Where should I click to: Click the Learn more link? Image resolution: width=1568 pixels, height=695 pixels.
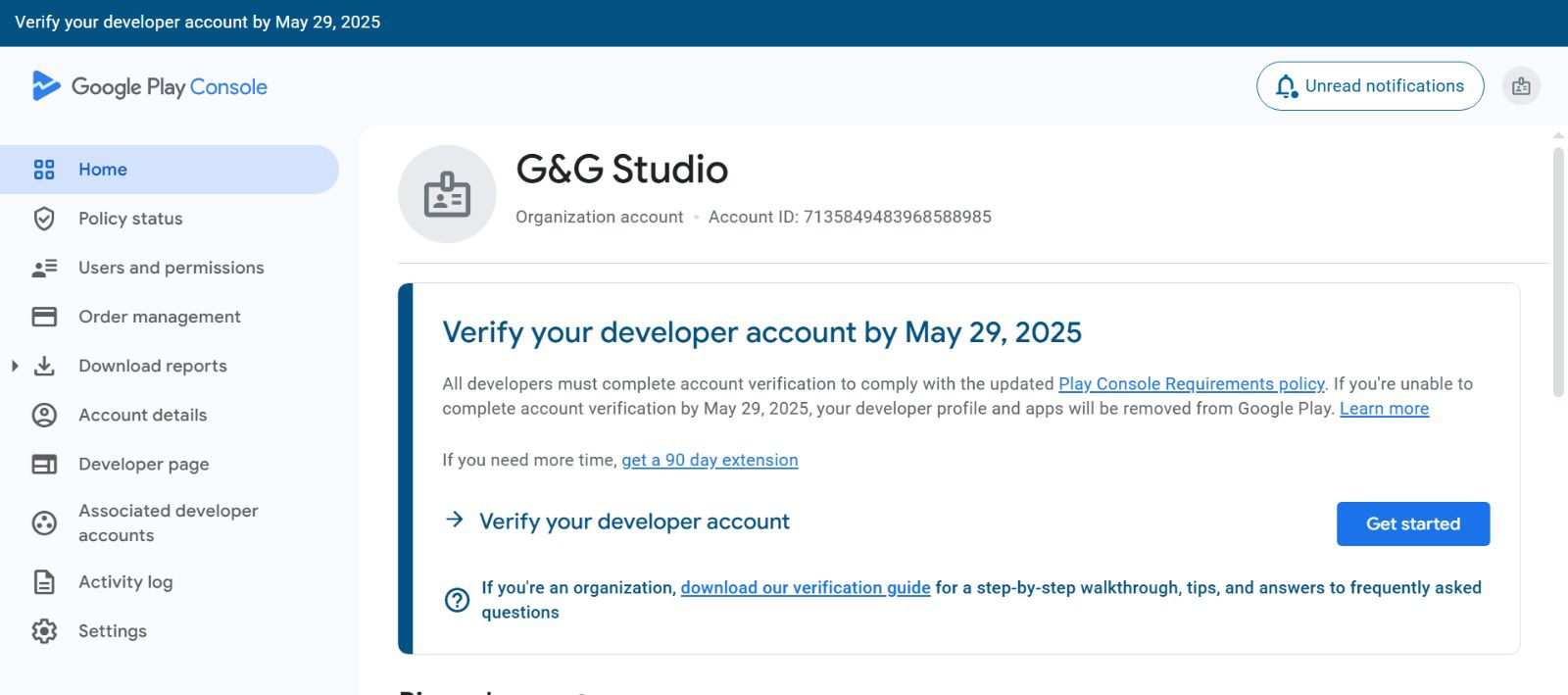[1384, 408]
